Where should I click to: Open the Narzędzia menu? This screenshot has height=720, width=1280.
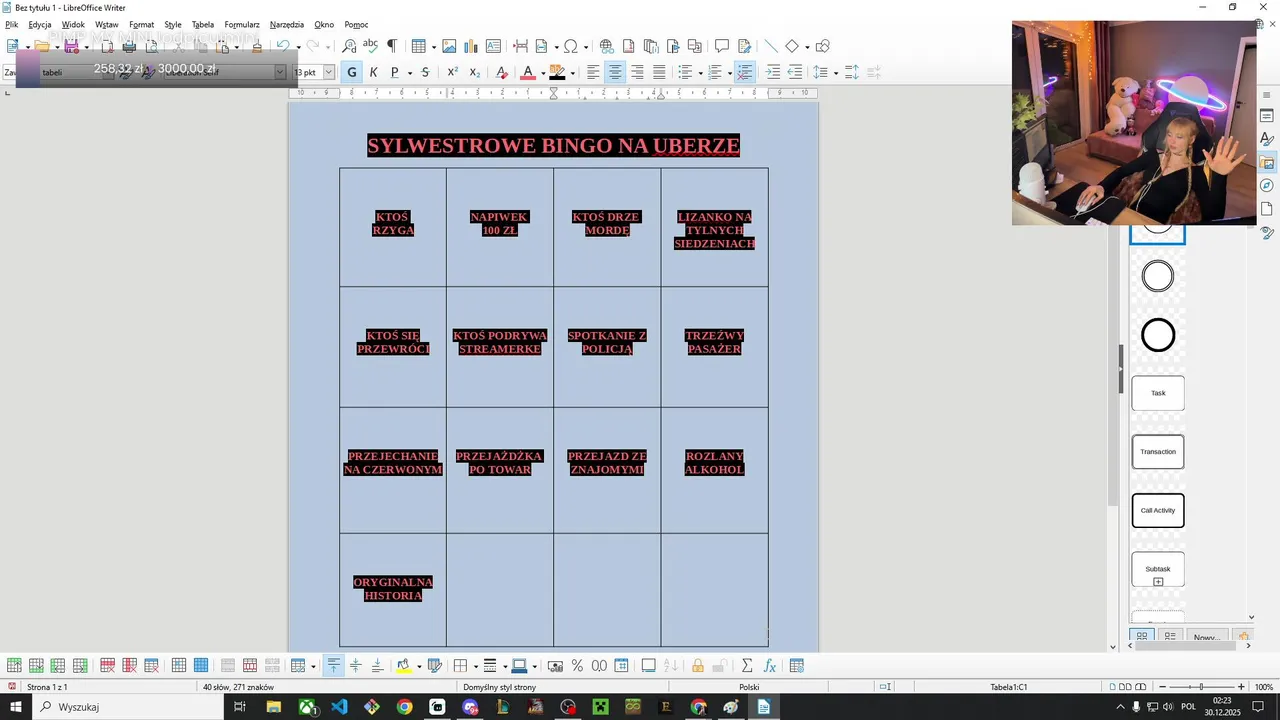(287, 24)
